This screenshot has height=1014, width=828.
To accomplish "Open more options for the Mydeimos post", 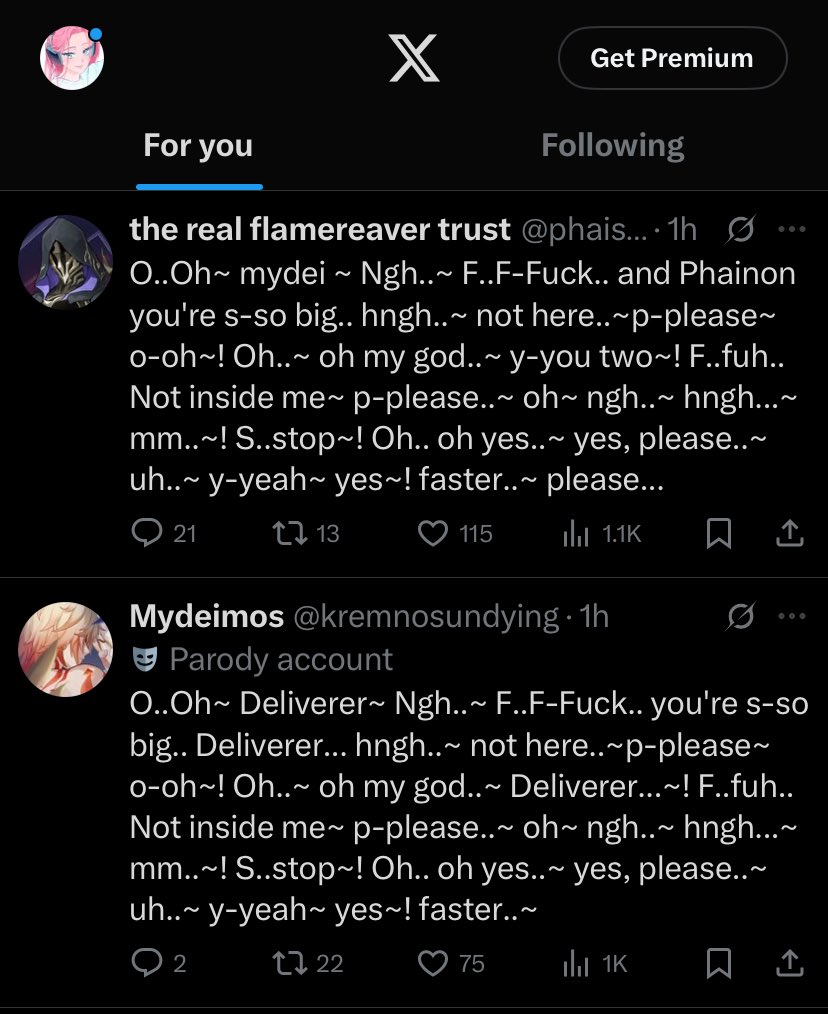I will (791, 617).
